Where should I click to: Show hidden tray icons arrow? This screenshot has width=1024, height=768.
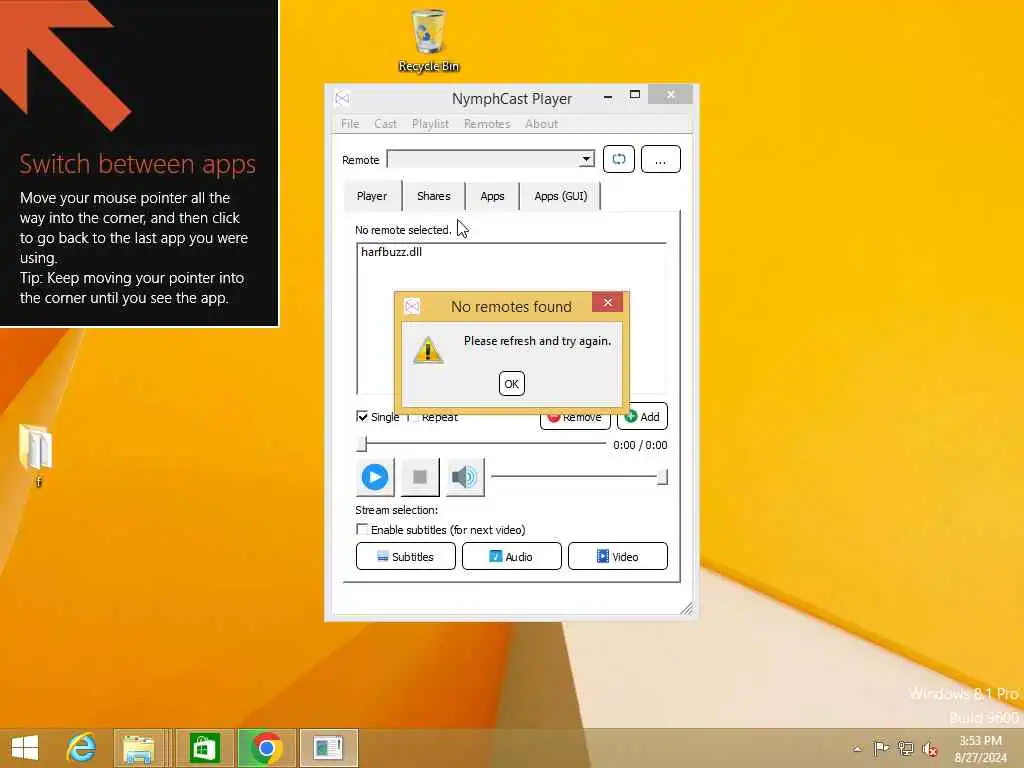coord(857,749)
